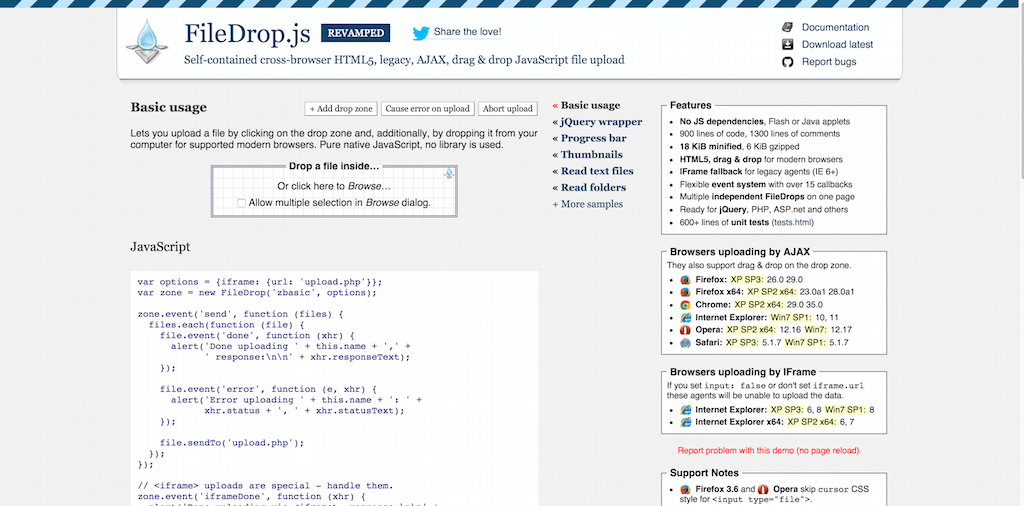Viewport: 1024px width, 506px height.
Task: Click the Support Notes title
Action: pos(704,473)
